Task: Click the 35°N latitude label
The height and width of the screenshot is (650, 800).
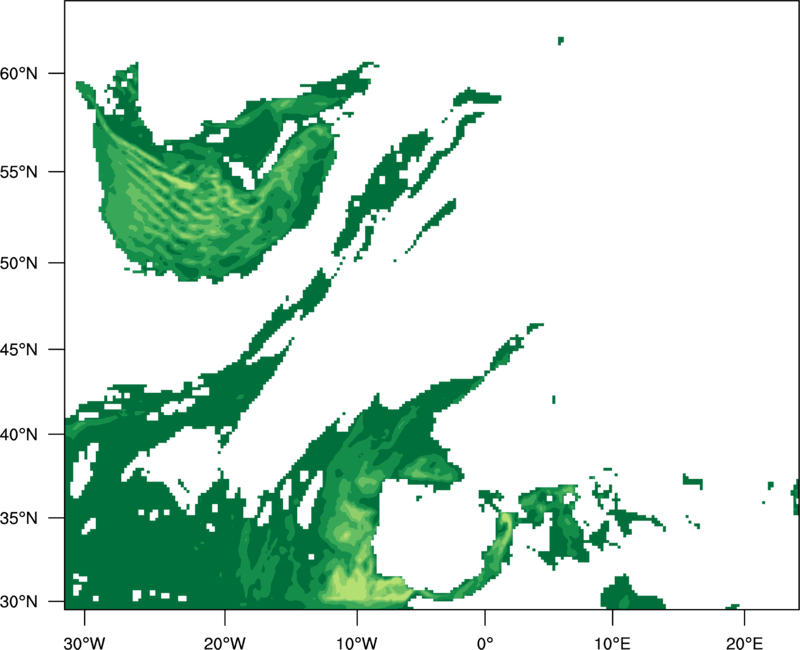Action: coord(19,518)
